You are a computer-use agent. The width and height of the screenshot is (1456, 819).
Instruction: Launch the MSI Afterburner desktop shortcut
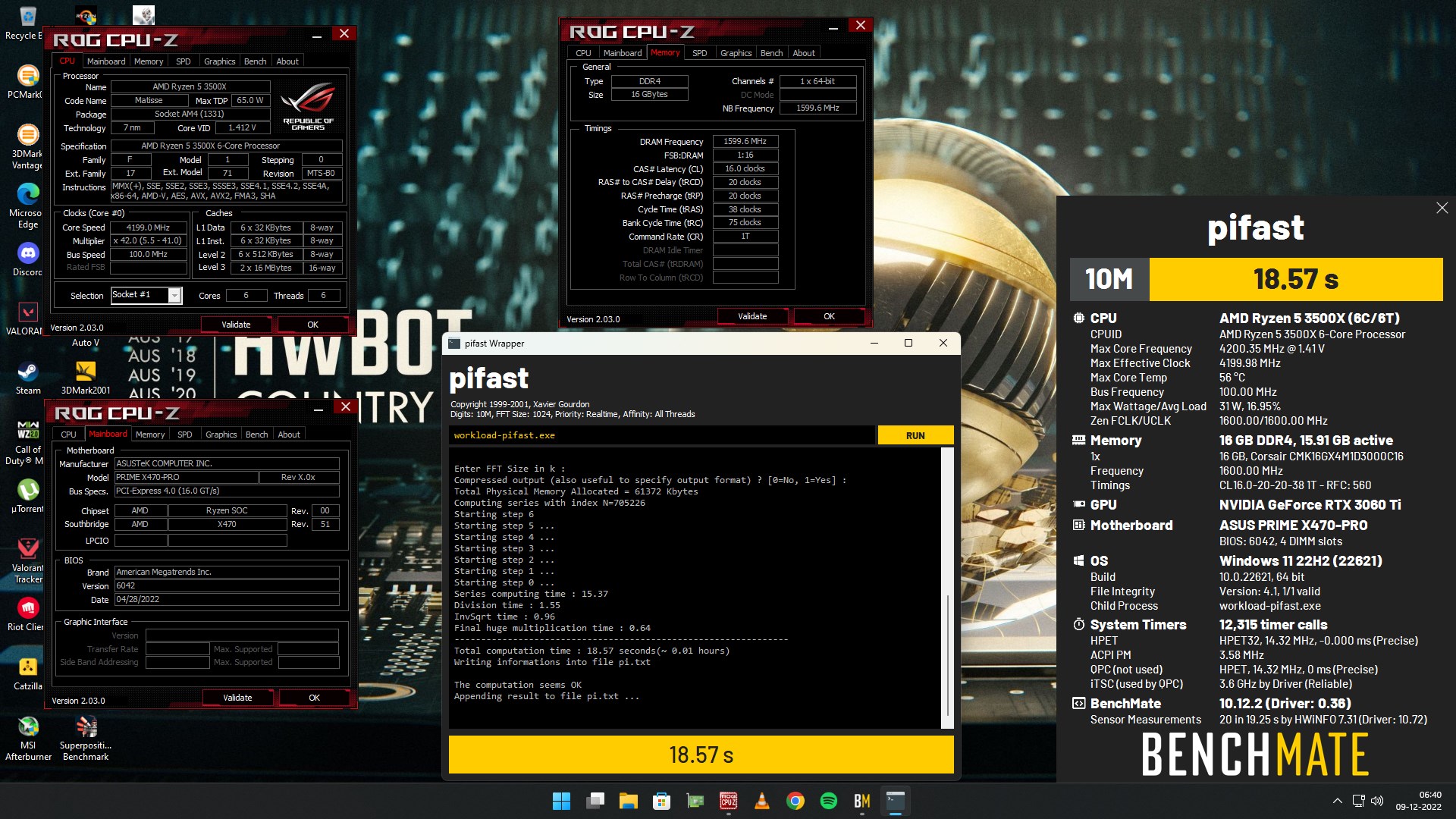(28, 739)
